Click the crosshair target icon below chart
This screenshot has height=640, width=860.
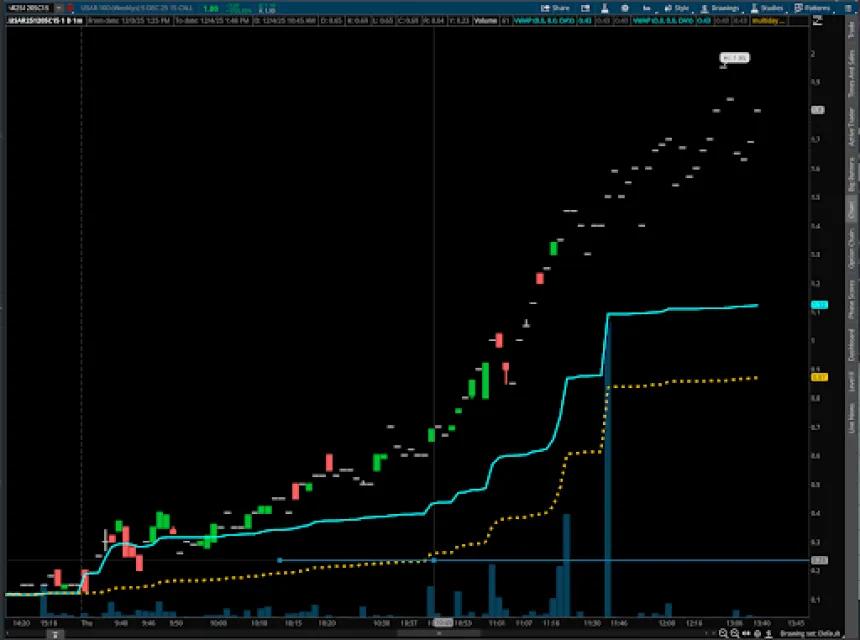(757, 633)
